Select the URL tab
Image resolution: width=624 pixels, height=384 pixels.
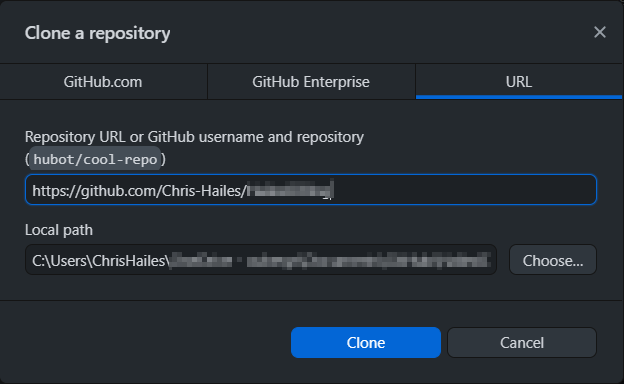click(x=519, y=82)
